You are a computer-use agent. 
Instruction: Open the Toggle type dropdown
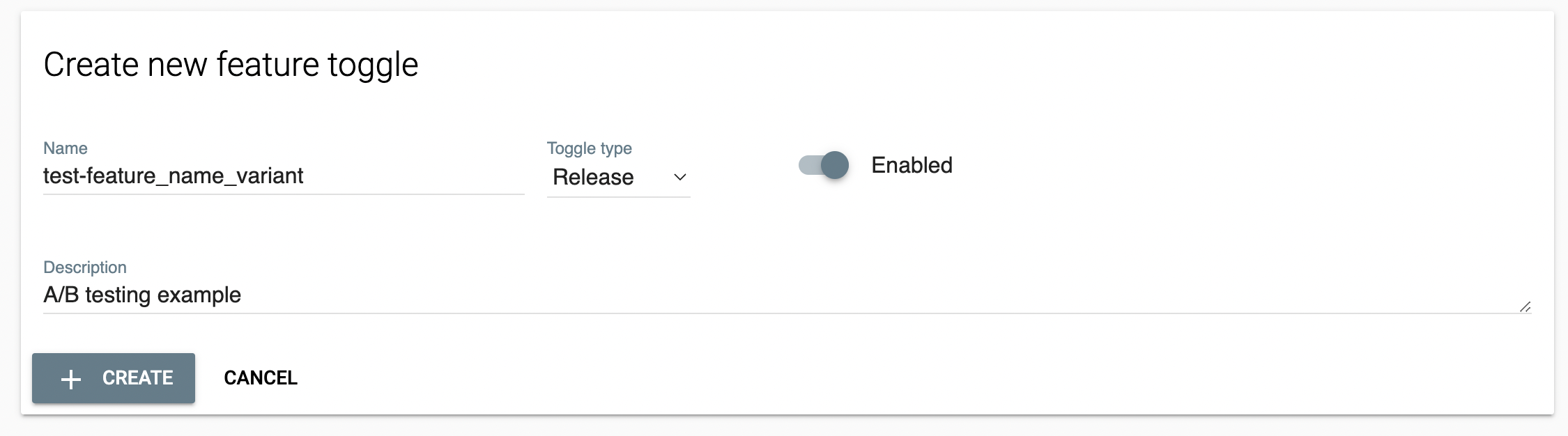[618, 177]
